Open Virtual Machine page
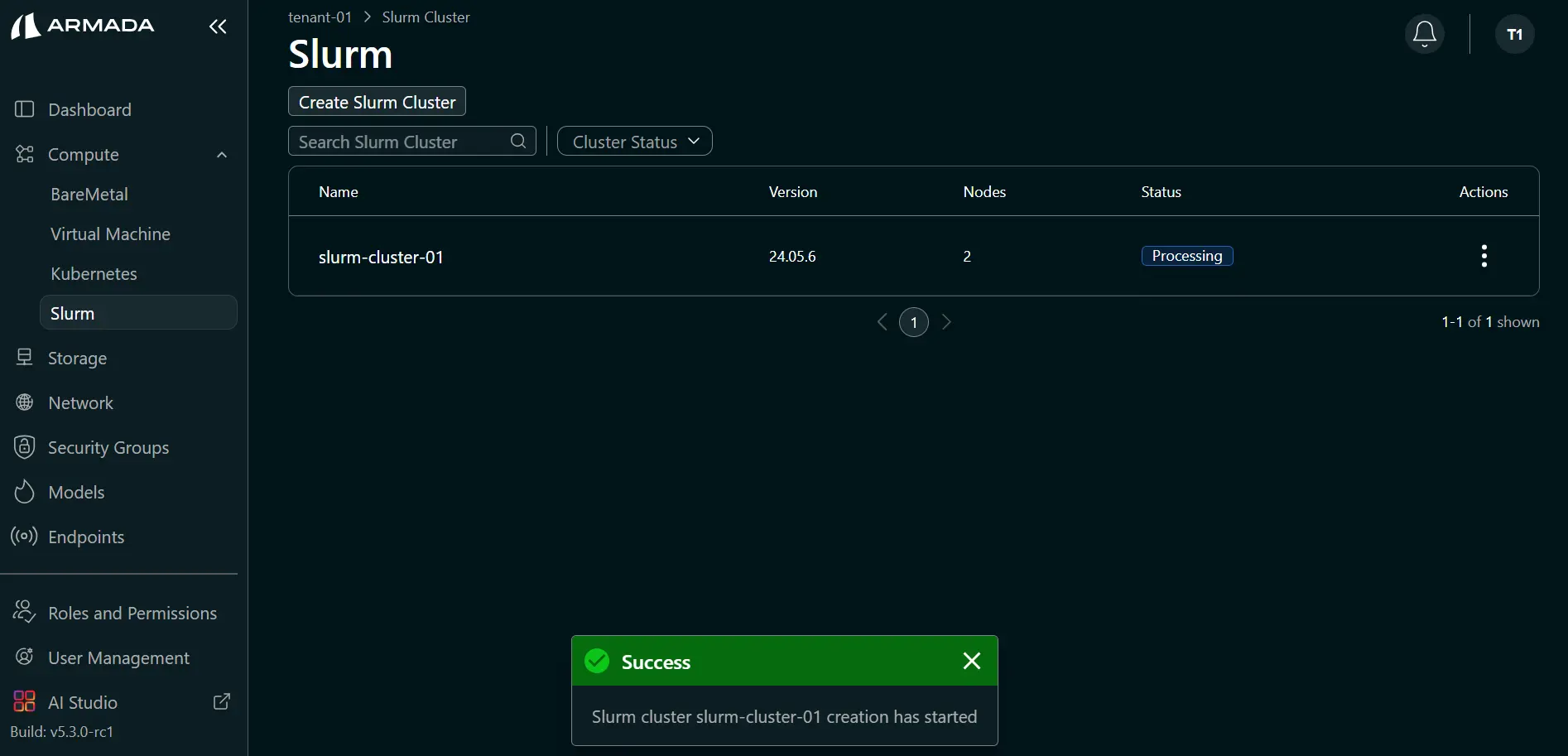The width and height of the screenshot is (1568, 756). [110, 234]
